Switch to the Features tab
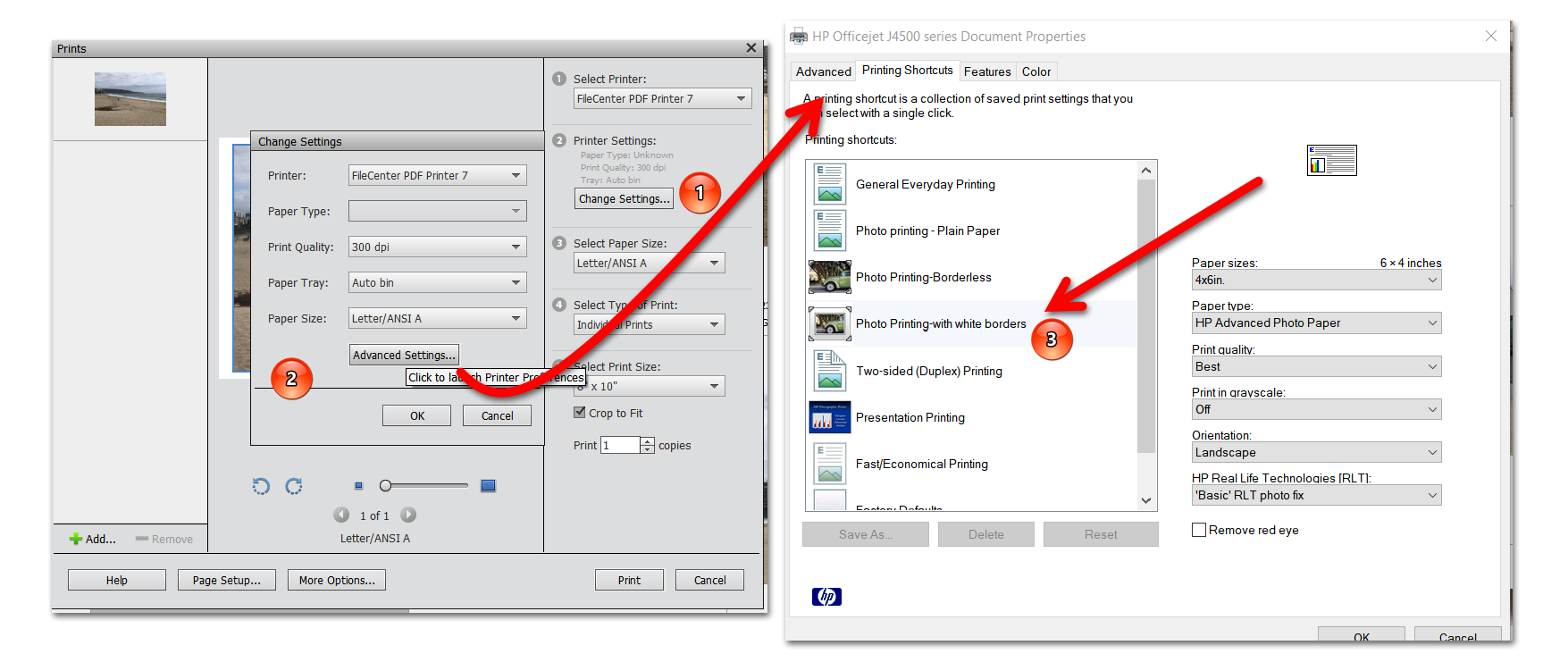 click(987, 71)
